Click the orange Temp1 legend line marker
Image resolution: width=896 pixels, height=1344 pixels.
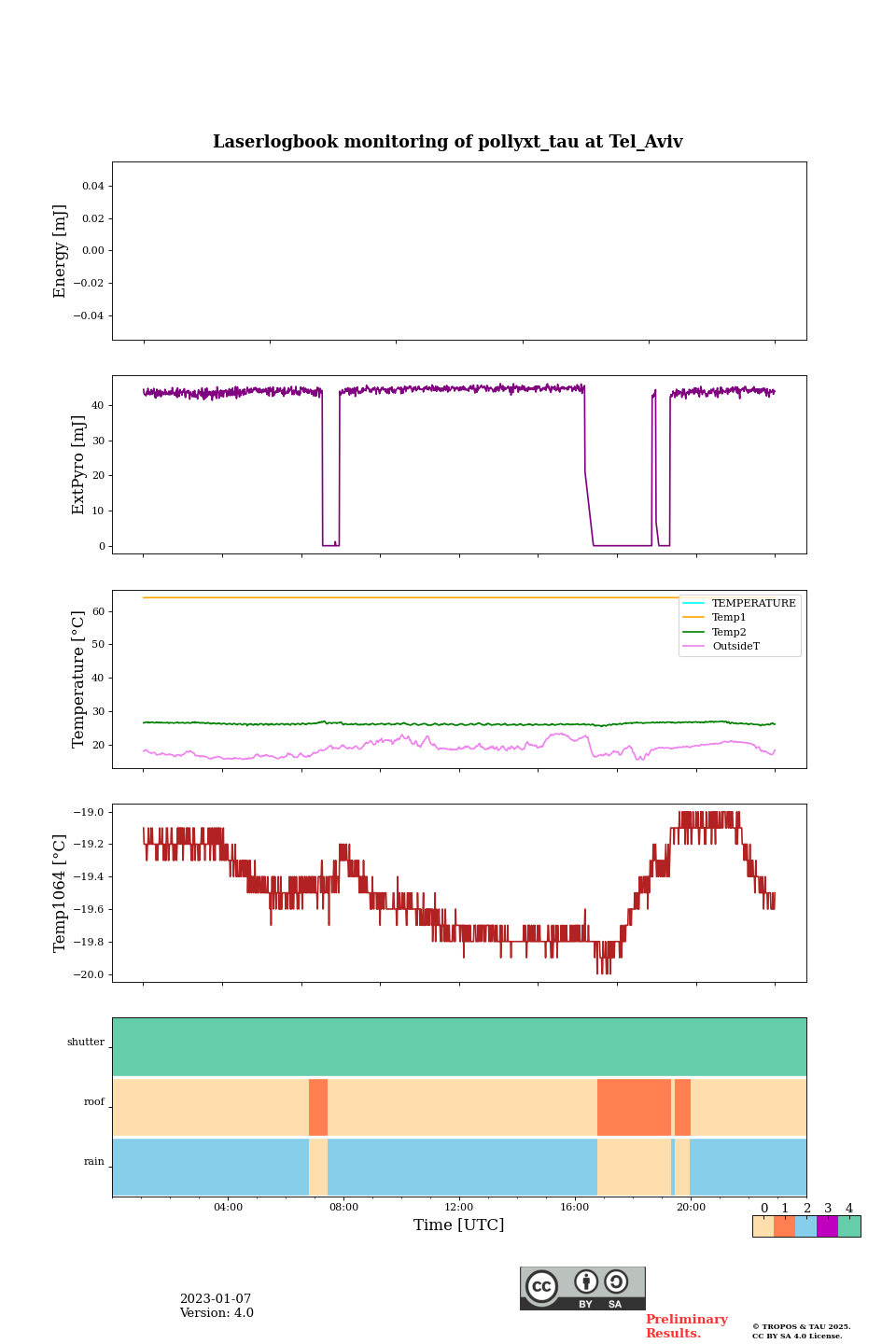(x=693, y=618)
